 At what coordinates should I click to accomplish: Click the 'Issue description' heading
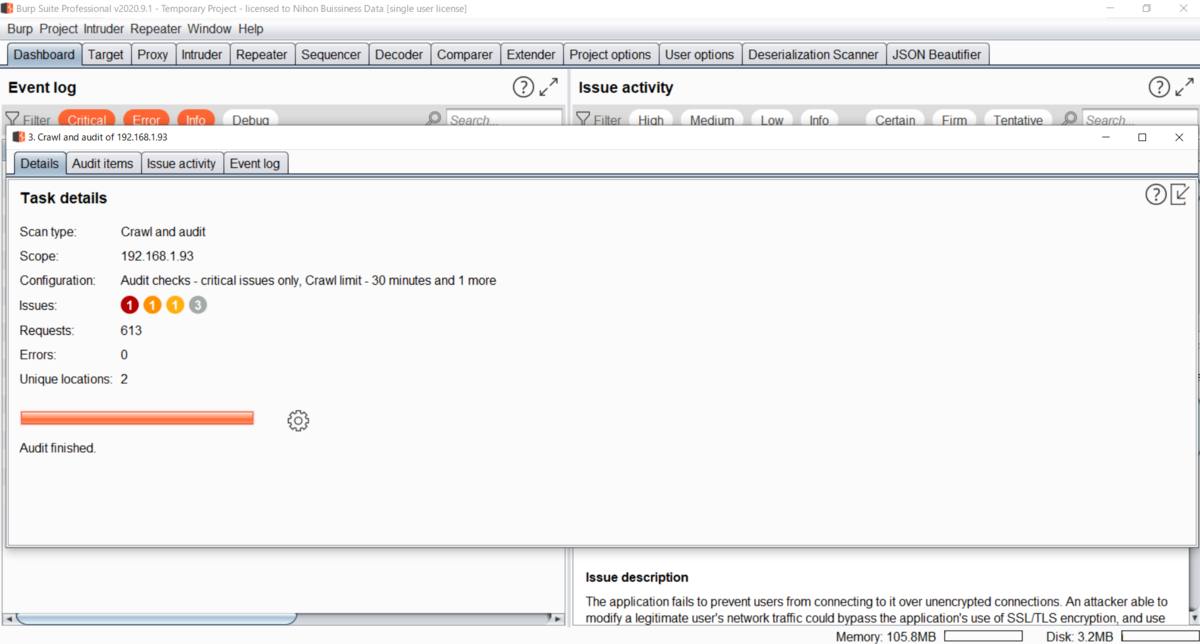click(x=637, y=577)
